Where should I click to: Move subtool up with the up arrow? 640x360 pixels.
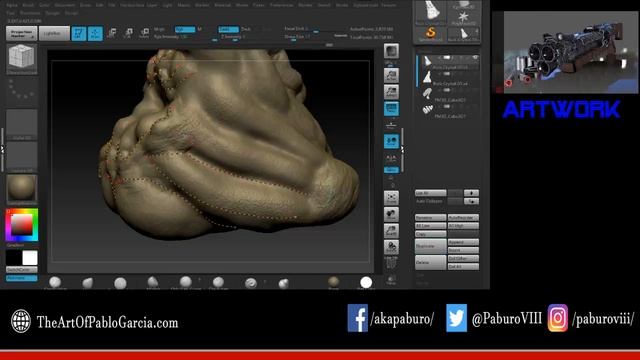(x=471, y=193)
